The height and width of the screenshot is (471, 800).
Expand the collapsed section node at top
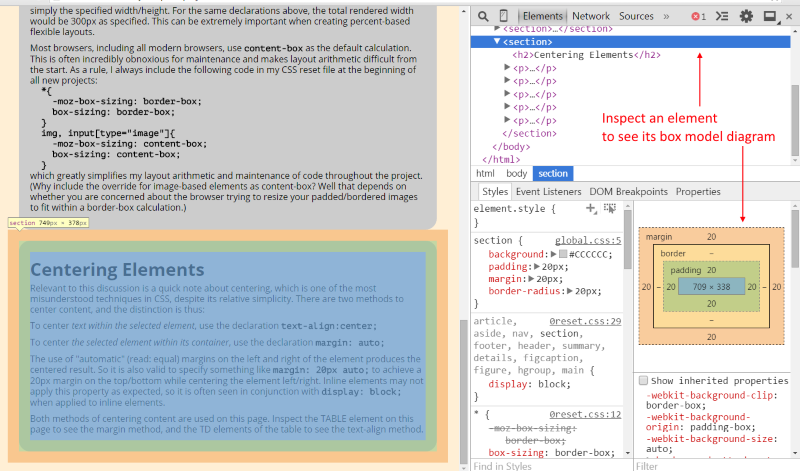coord(497,28)
